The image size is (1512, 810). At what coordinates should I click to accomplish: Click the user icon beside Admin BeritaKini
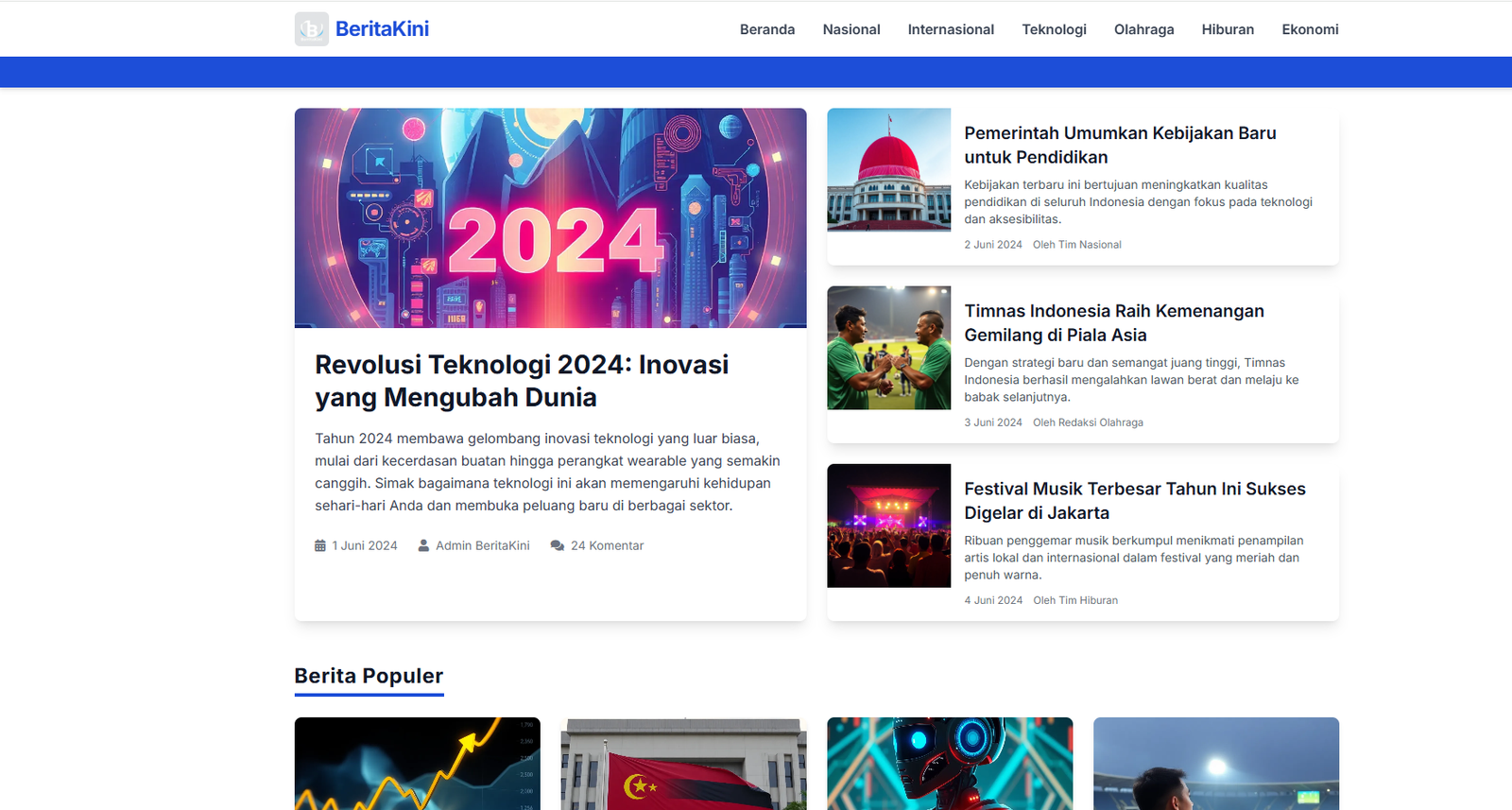423,545
